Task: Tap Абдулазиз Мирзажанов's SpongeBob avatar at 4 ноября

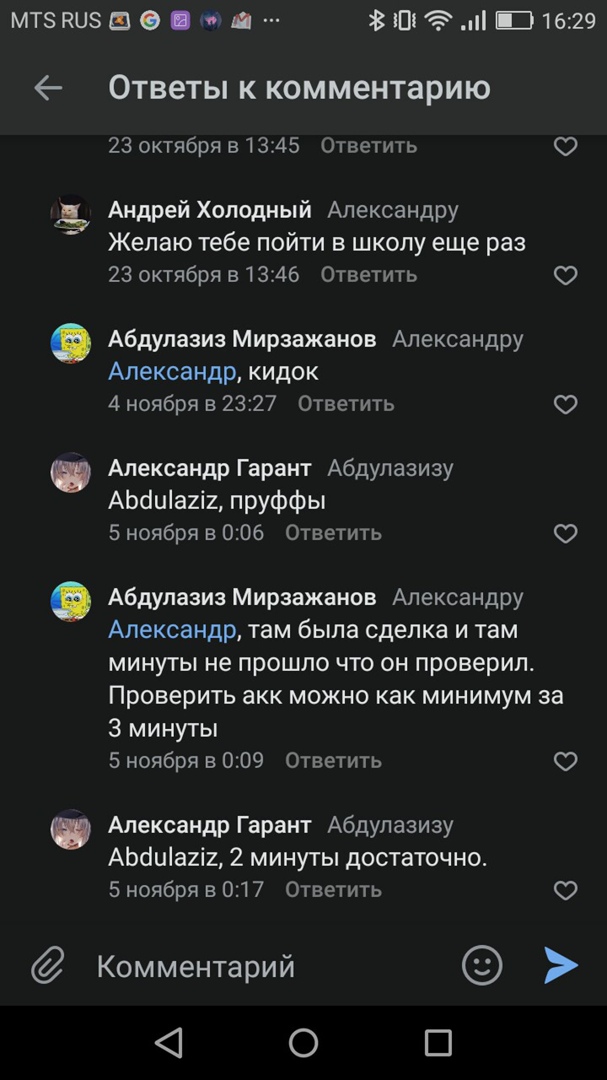Action: [x=71, y=343]
